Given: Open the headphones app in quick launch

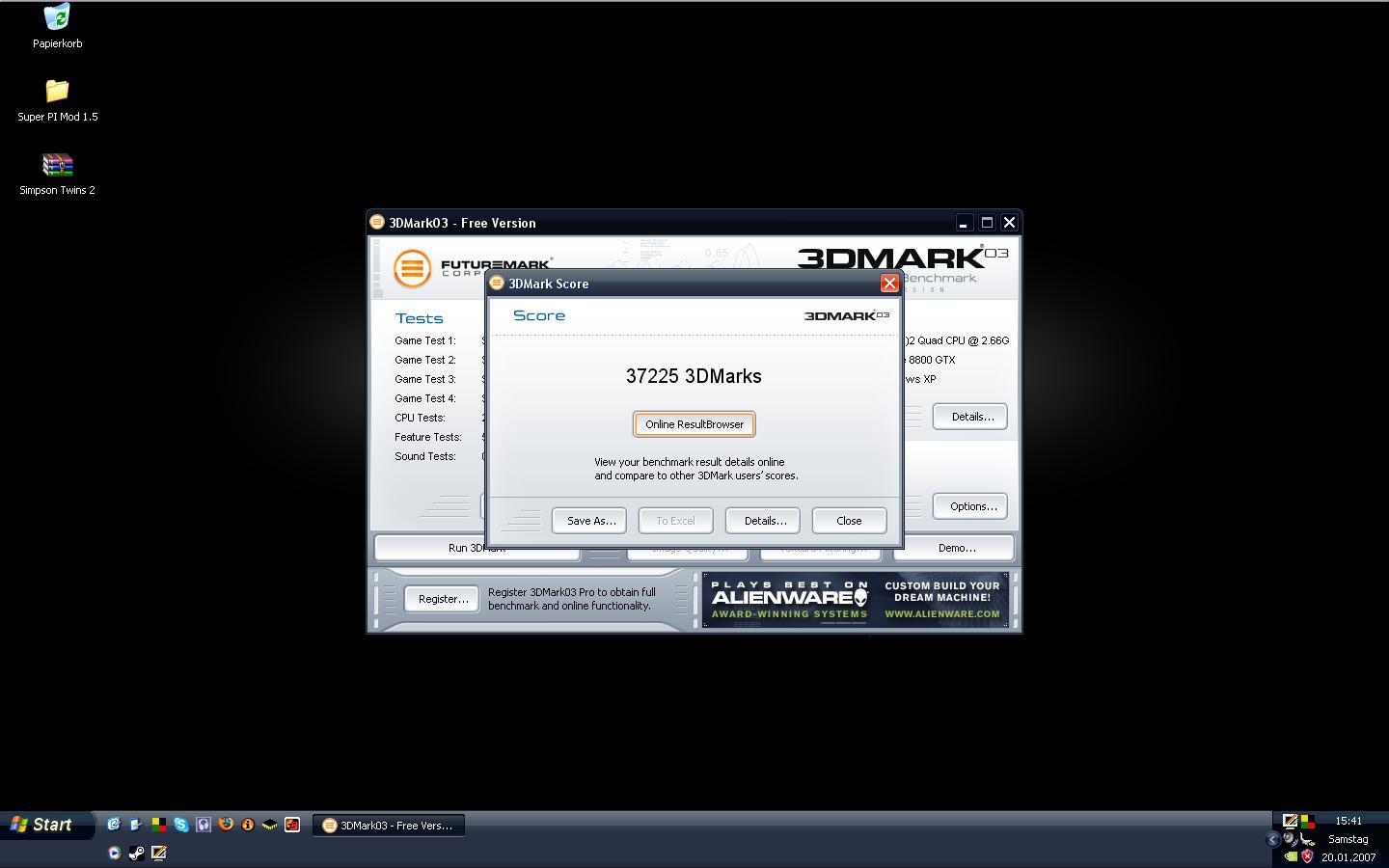Looking at the screenshot, I should click(x=204, y=825).
